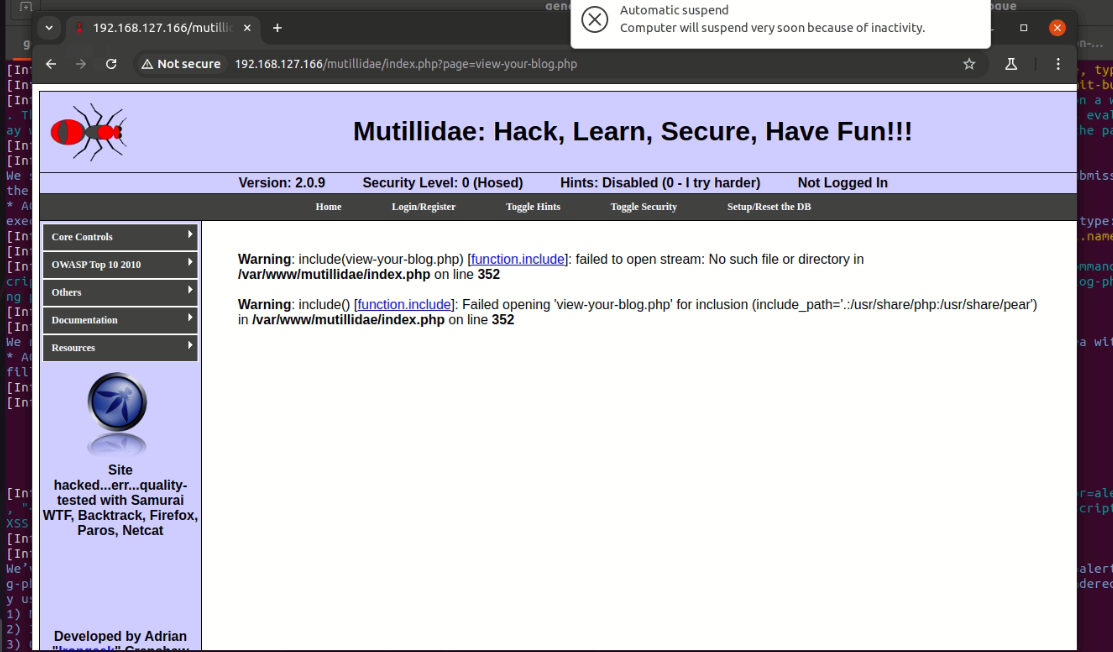The width and height of the screenshot is (1113, 652).
Task: Open the first function.include link
Action: (x=517, y=260)
